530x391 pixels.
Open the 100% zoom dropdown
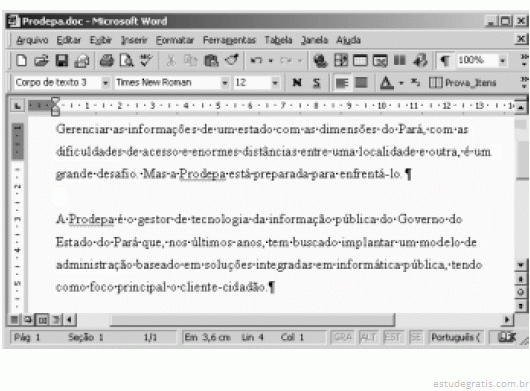coord(503,61)
